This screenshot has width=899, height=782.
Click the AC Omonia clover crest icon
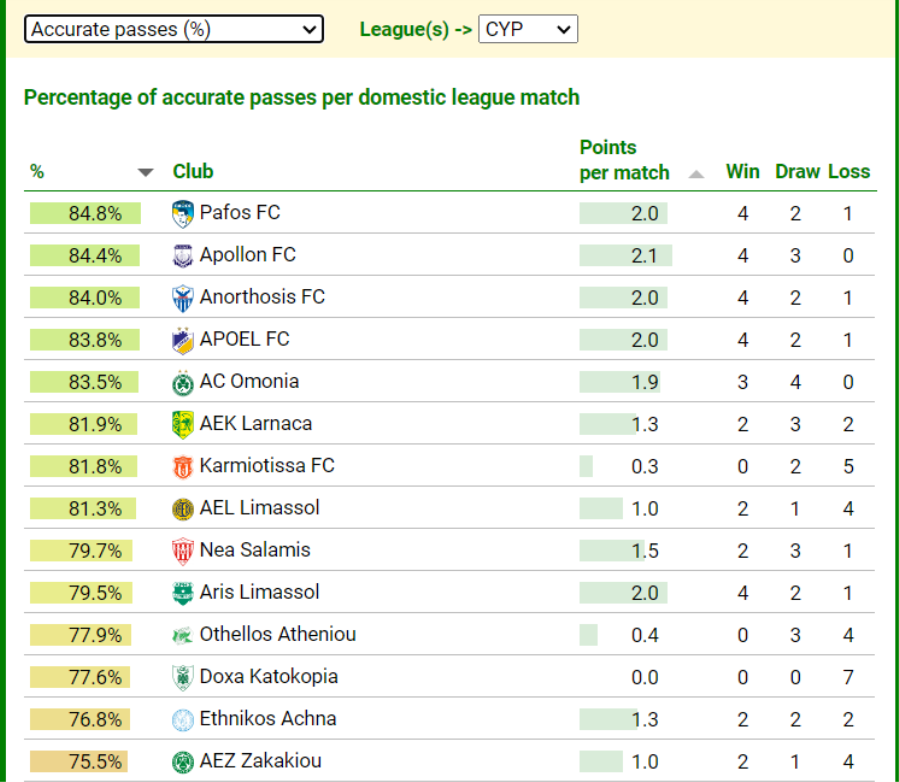[x=182, y=382]
